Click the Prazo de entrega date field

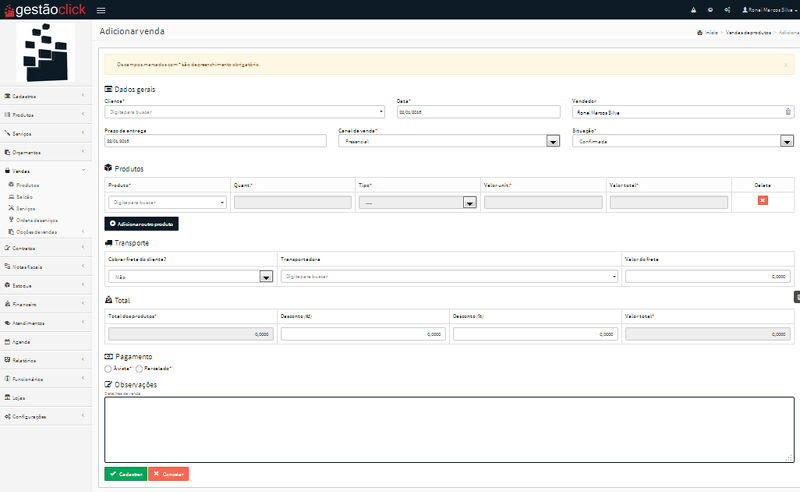(215, 141)
